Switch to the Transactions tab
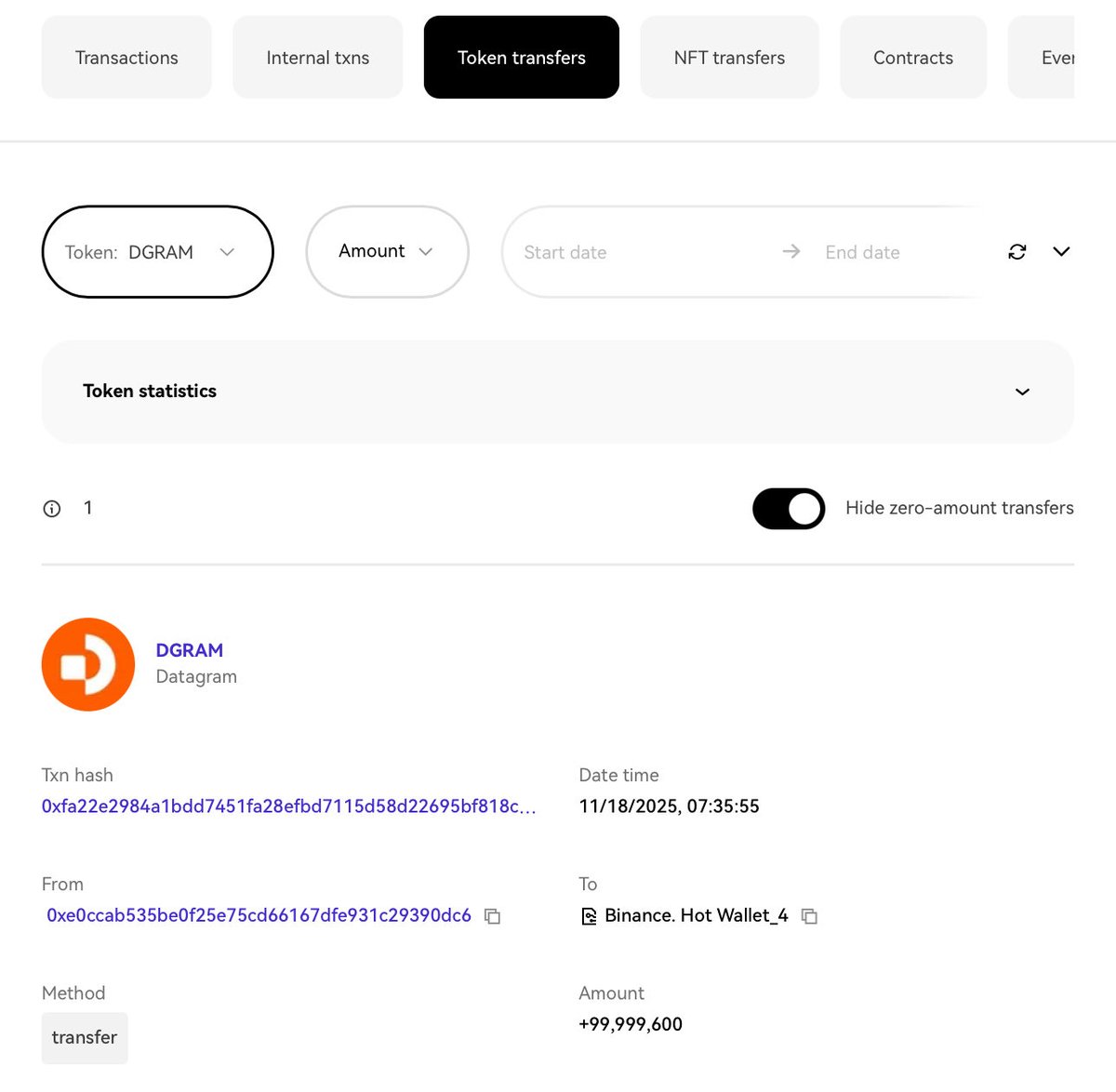 (126, 57)
